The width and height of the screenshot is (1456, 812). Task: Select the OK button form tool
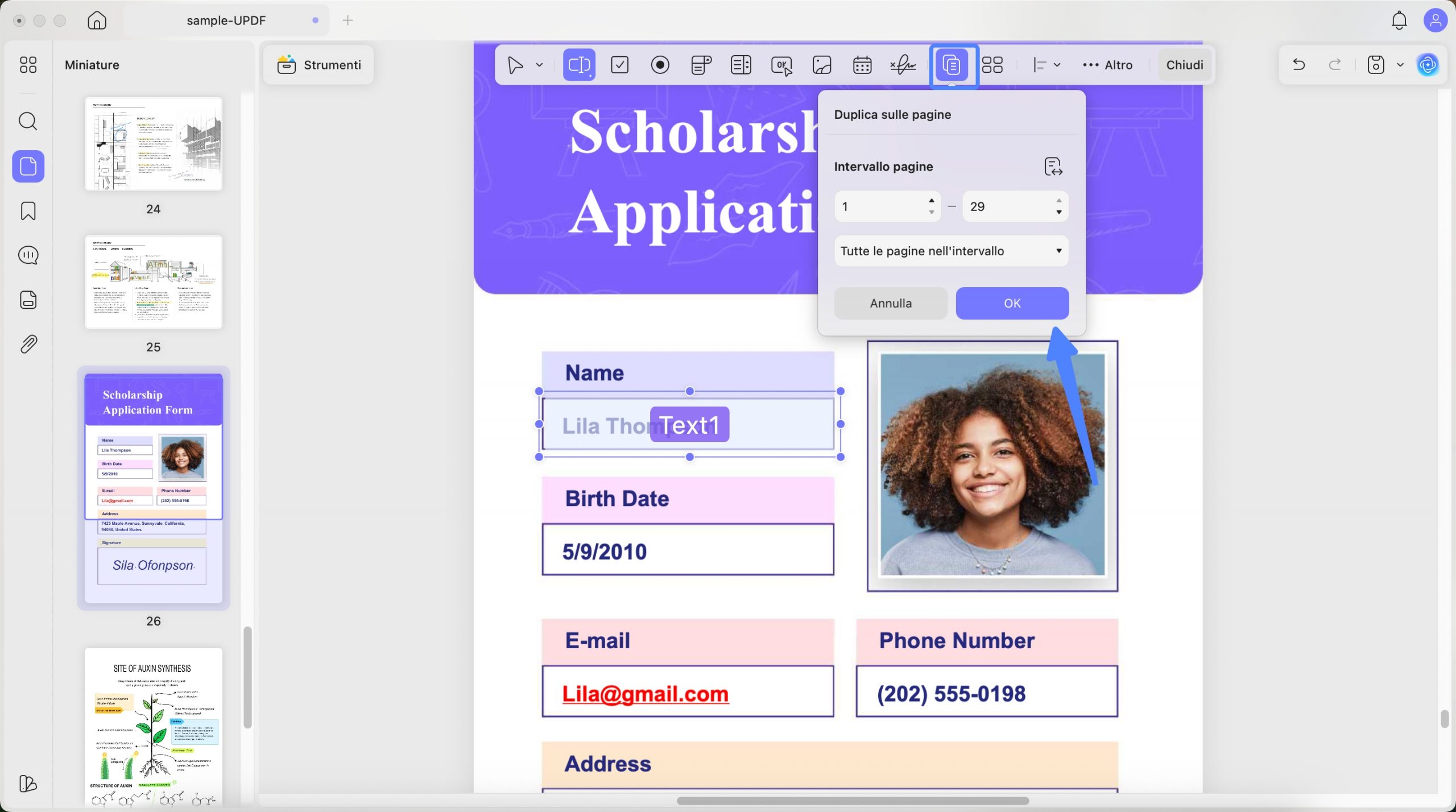tap(782, 65)
